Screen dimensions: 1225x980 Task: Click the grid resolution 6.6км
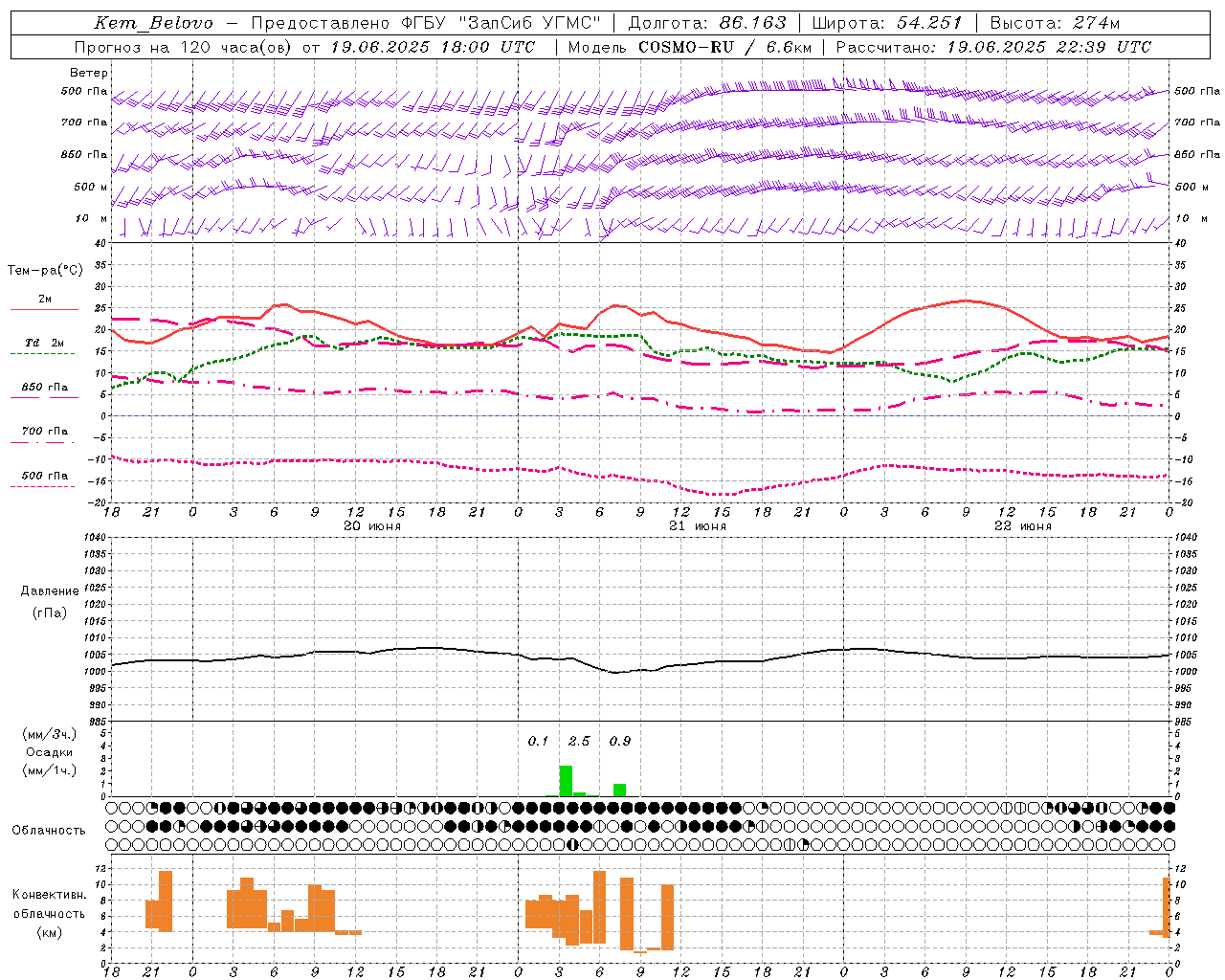point(790,47)
